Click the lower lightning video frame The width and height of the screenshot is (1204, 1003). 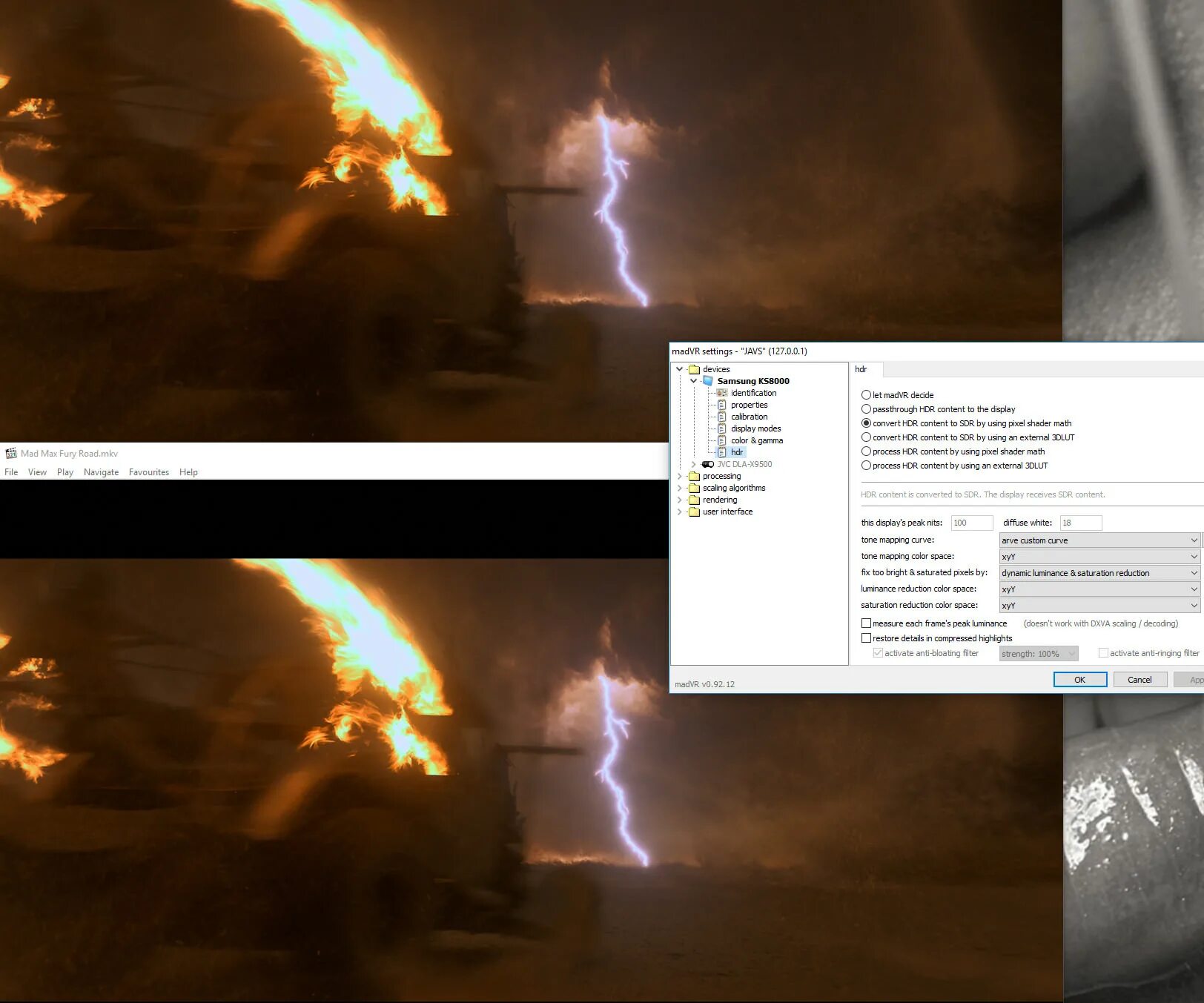(x=531, y=780)
